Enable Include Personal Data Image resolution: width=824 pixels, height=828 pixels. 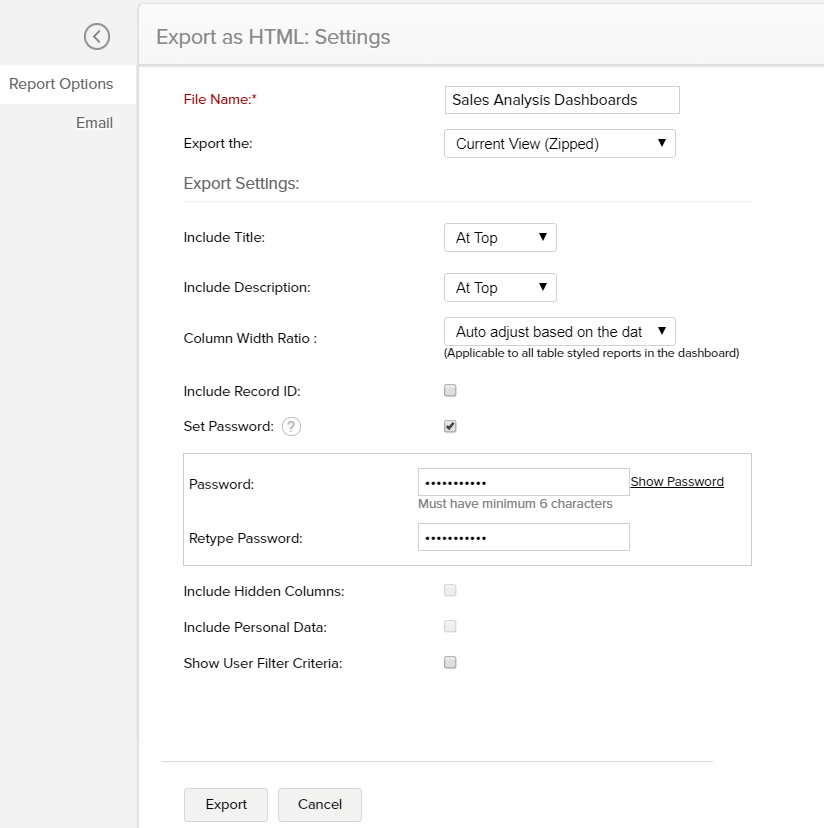tap(449, 626)
